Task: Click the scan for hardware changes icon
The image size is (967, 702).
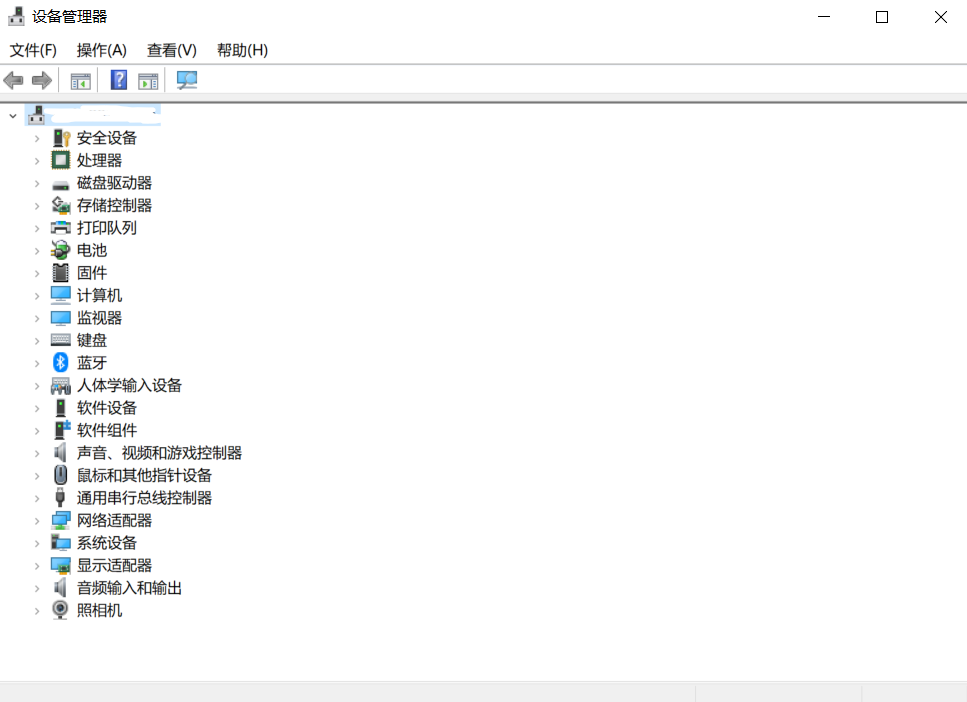Action: 186,81
